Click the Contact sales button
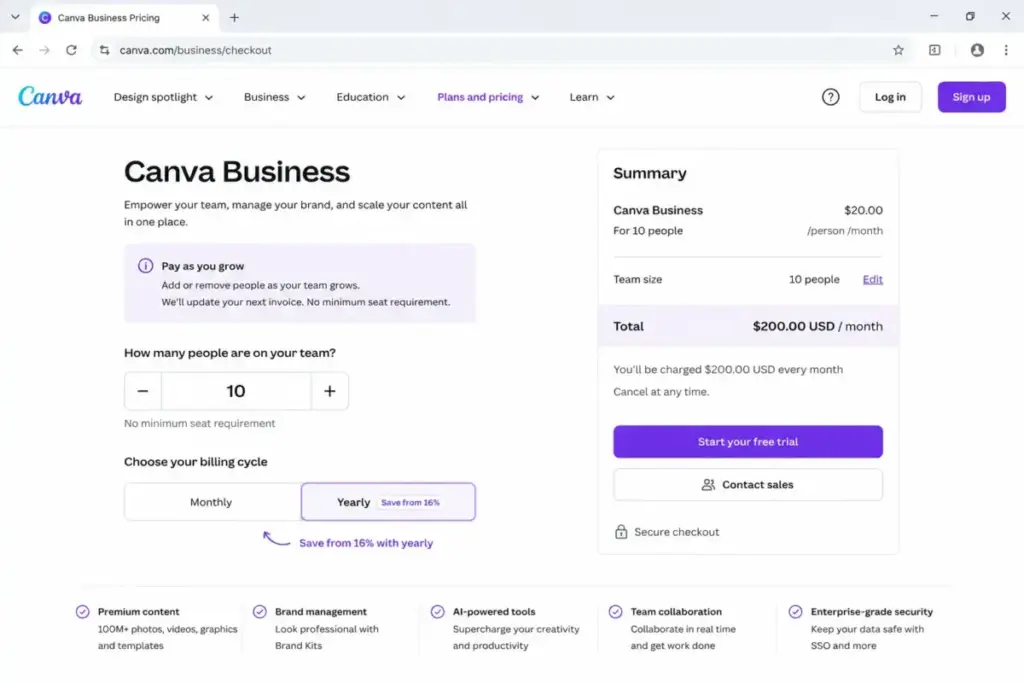Image resolution: width=1024 pixels, height=683 pixels. click(748, 484)
